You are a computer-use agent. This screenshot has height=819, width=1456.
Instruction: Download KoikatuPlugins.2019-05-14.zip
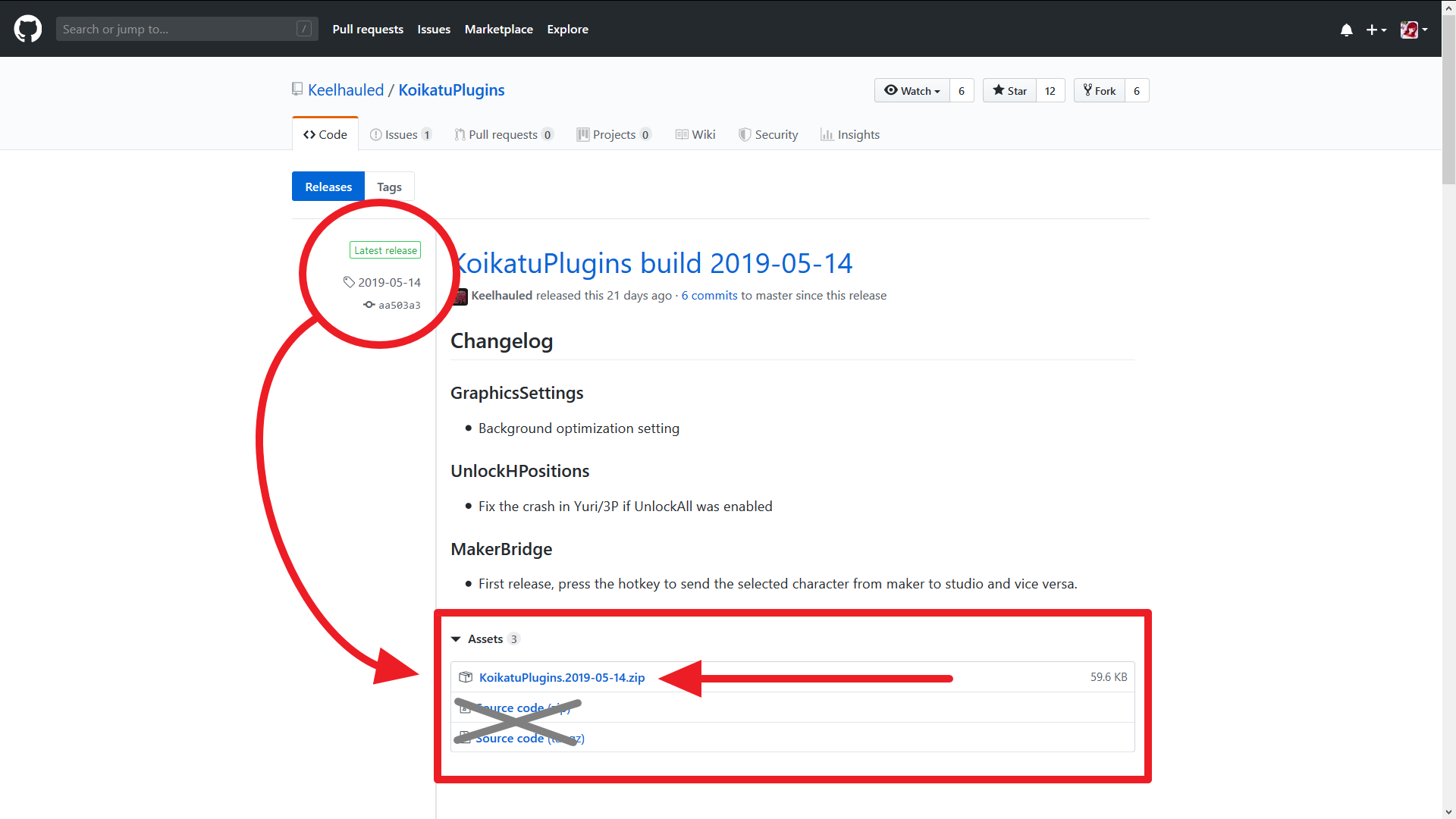(561, 677)
